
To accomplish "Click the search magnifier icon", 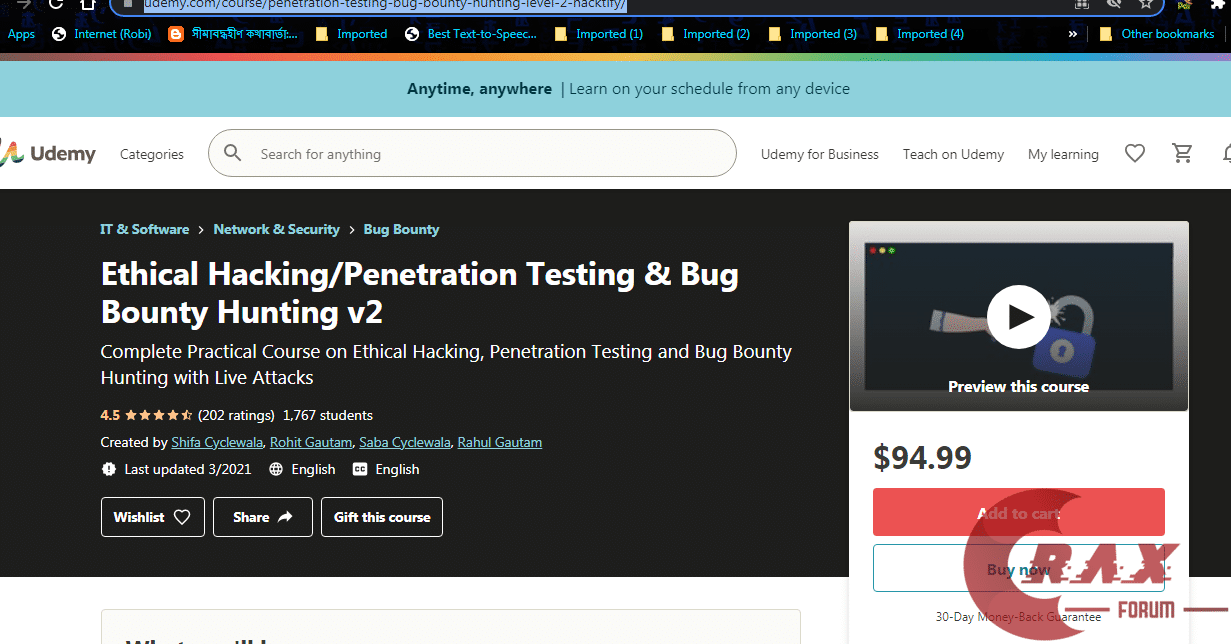I will click(233, 153).
